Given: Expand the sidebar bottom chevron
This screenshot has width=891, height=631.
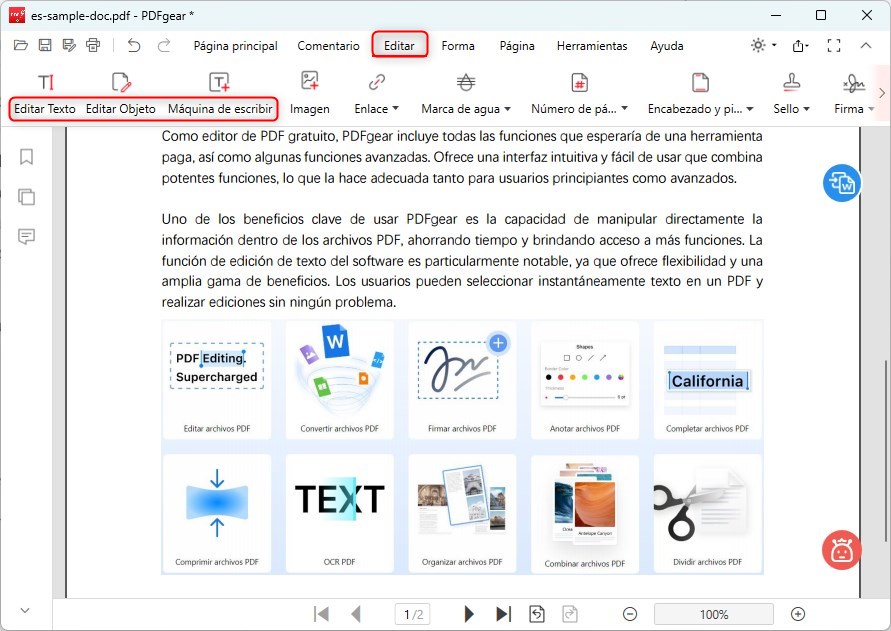Looking at the screenshot, I should click(x=25, y=611).
